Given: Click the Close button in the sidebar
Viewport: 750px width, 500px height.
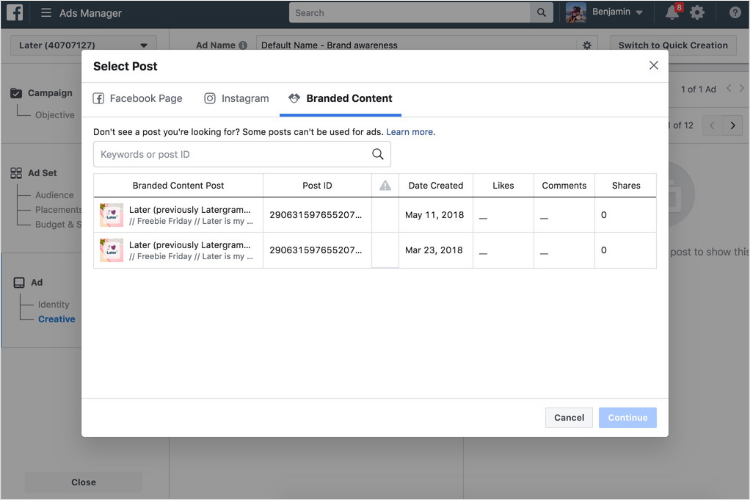Looking at the screenshot, I should point(84,482).
